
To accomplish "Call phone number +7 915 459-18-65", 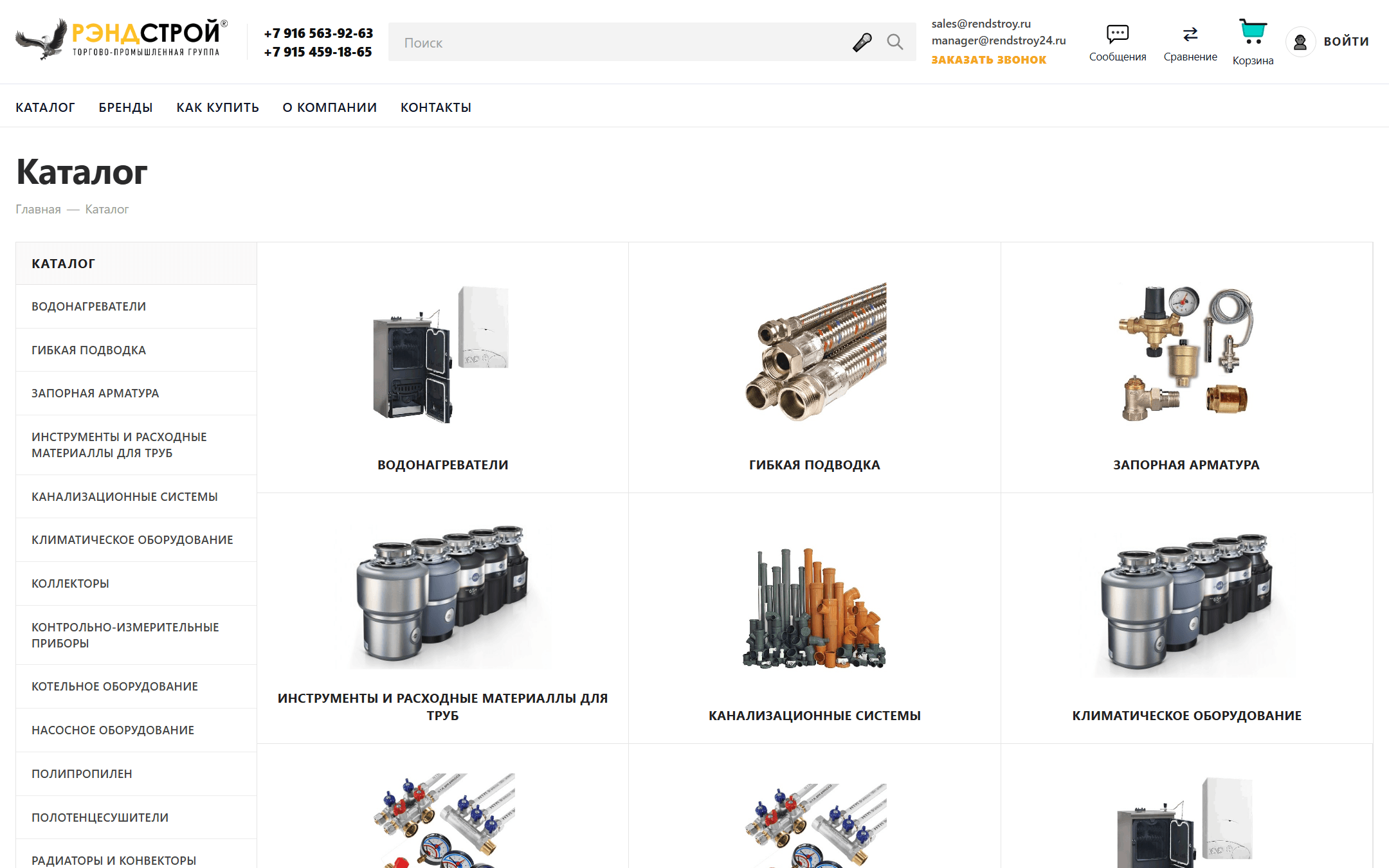I will [x=318, y=52].
